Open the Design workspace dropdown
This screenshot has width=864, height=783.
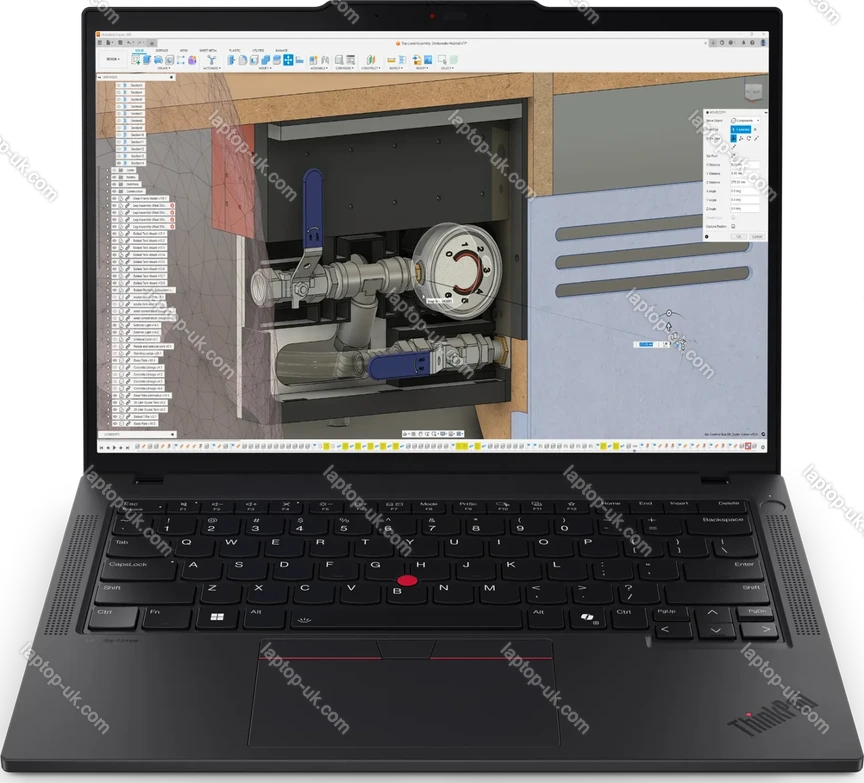(112, 59)
